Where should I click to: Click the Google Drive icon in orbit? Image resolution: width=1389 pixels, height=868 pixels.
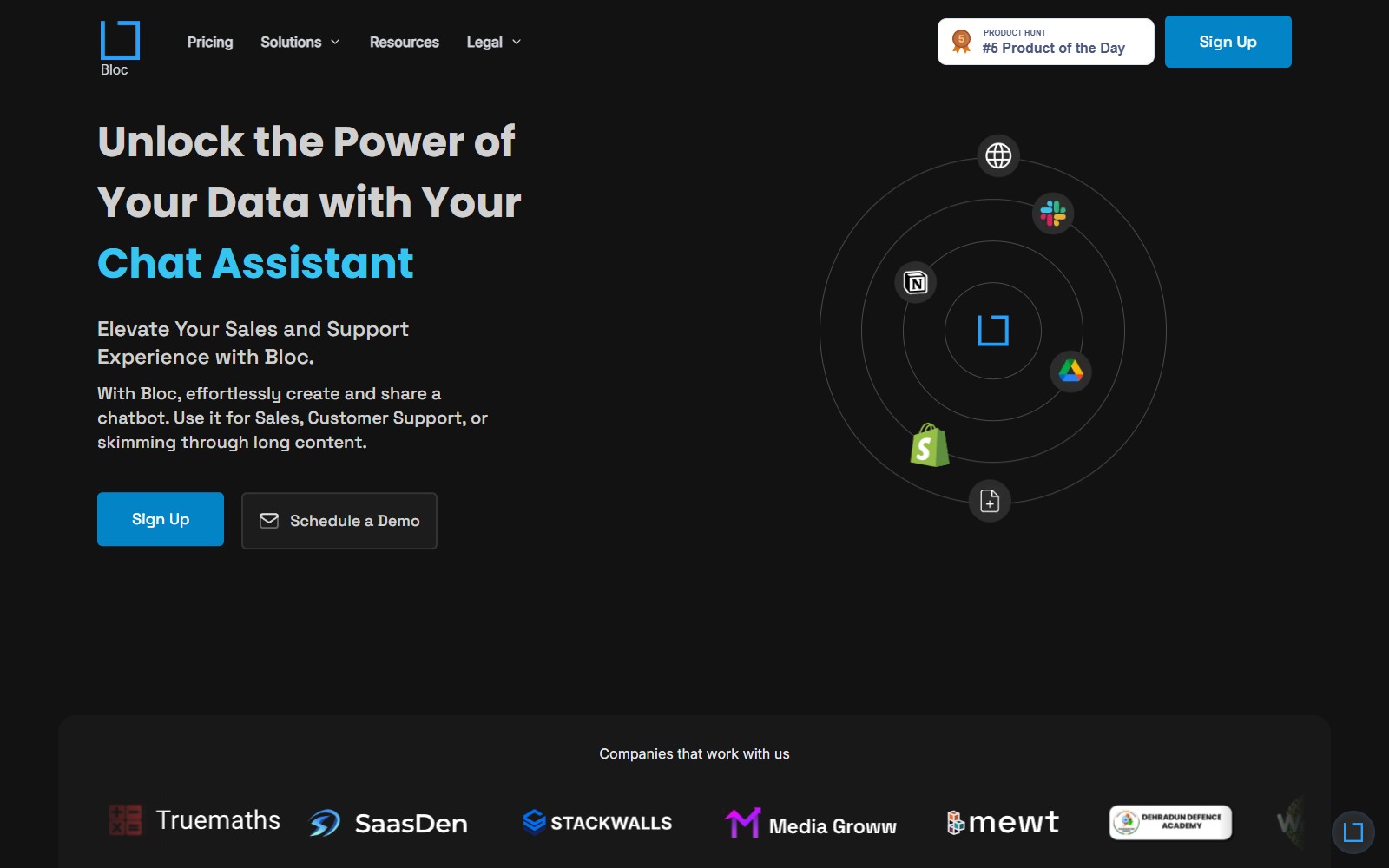(1070, 372)
